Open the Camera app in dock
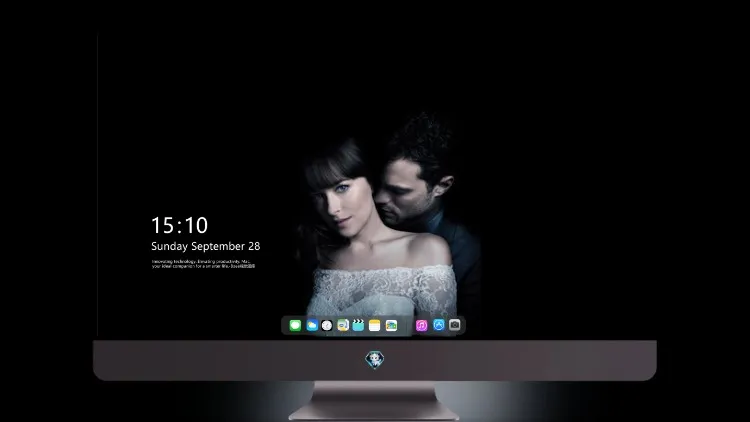Viewport: 750px width, 422px height. (x=454, y=325)
